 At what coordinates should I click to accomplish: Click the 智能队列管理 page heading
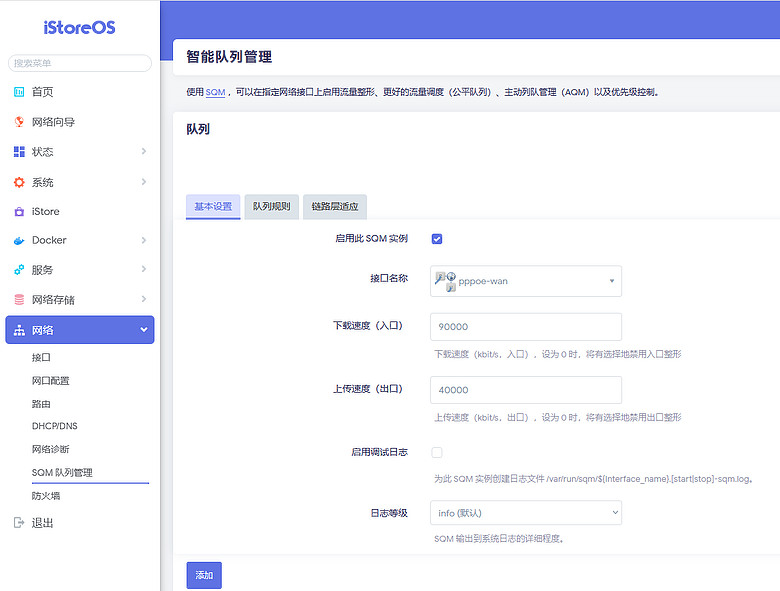(229, 57)
